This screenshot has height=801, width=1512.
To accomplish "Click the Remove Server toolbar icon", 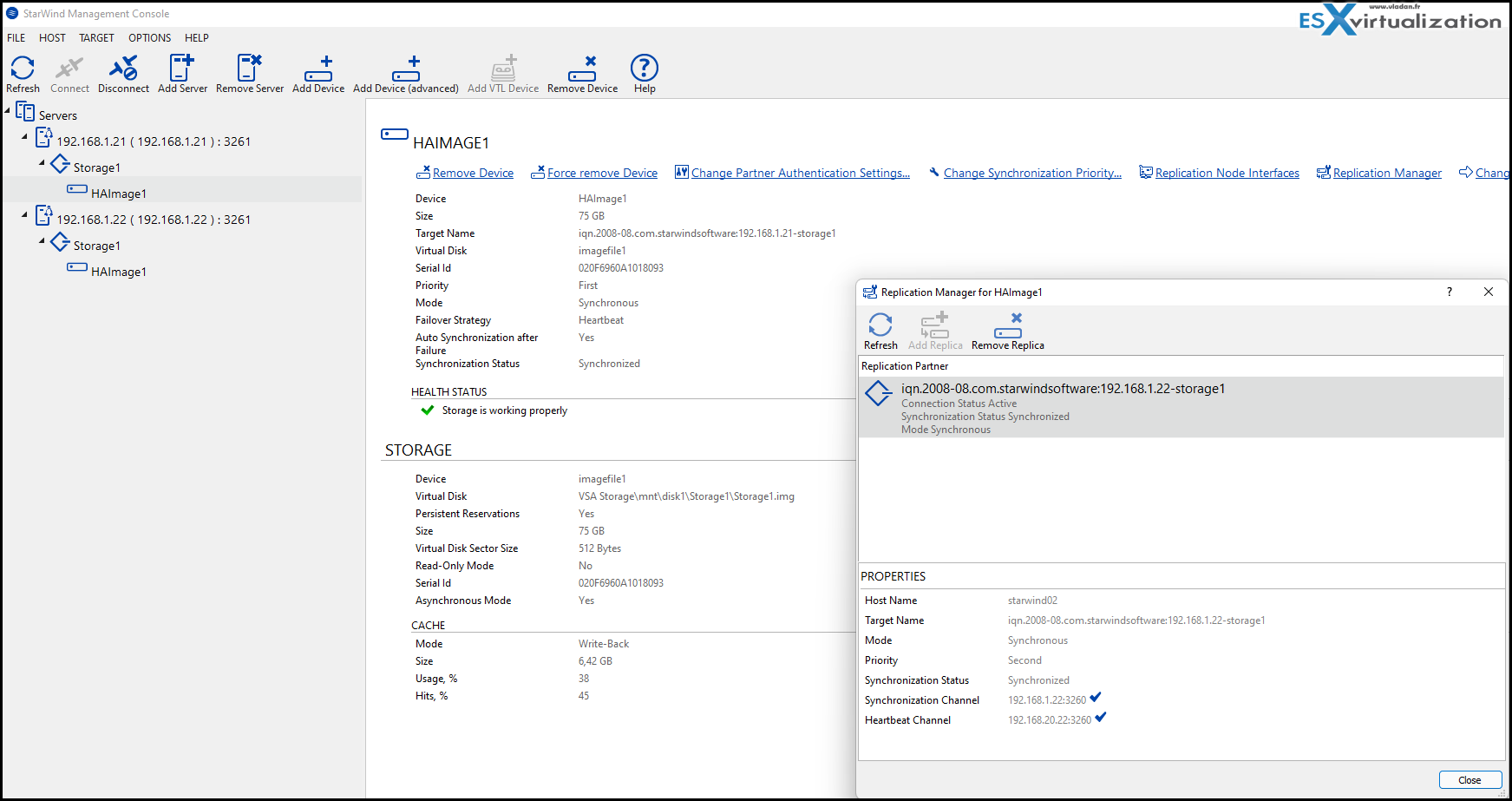I will click(250, 68).
